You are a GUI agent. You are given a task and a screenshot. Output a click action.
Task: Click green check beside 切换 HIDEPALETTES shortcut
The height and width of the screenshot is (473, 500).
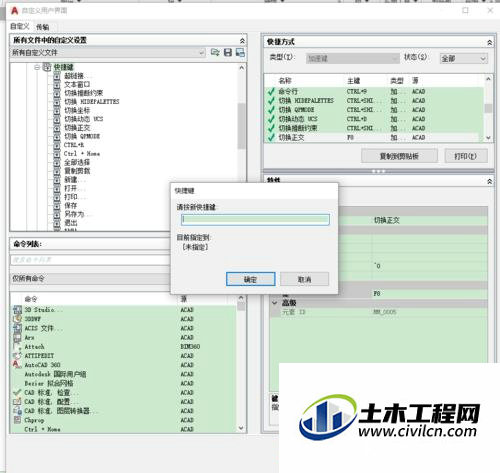[x=271, y=100]
